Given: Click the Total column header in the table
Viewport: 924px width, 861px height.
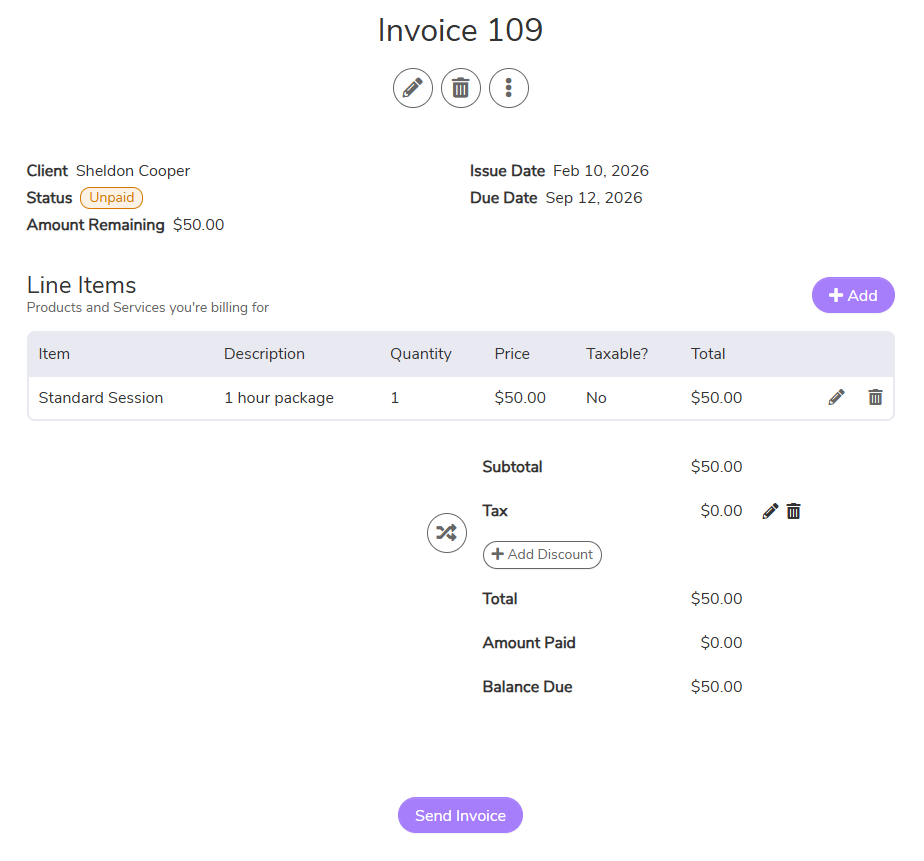Looking at the screenshot, I should coord(708,354).
